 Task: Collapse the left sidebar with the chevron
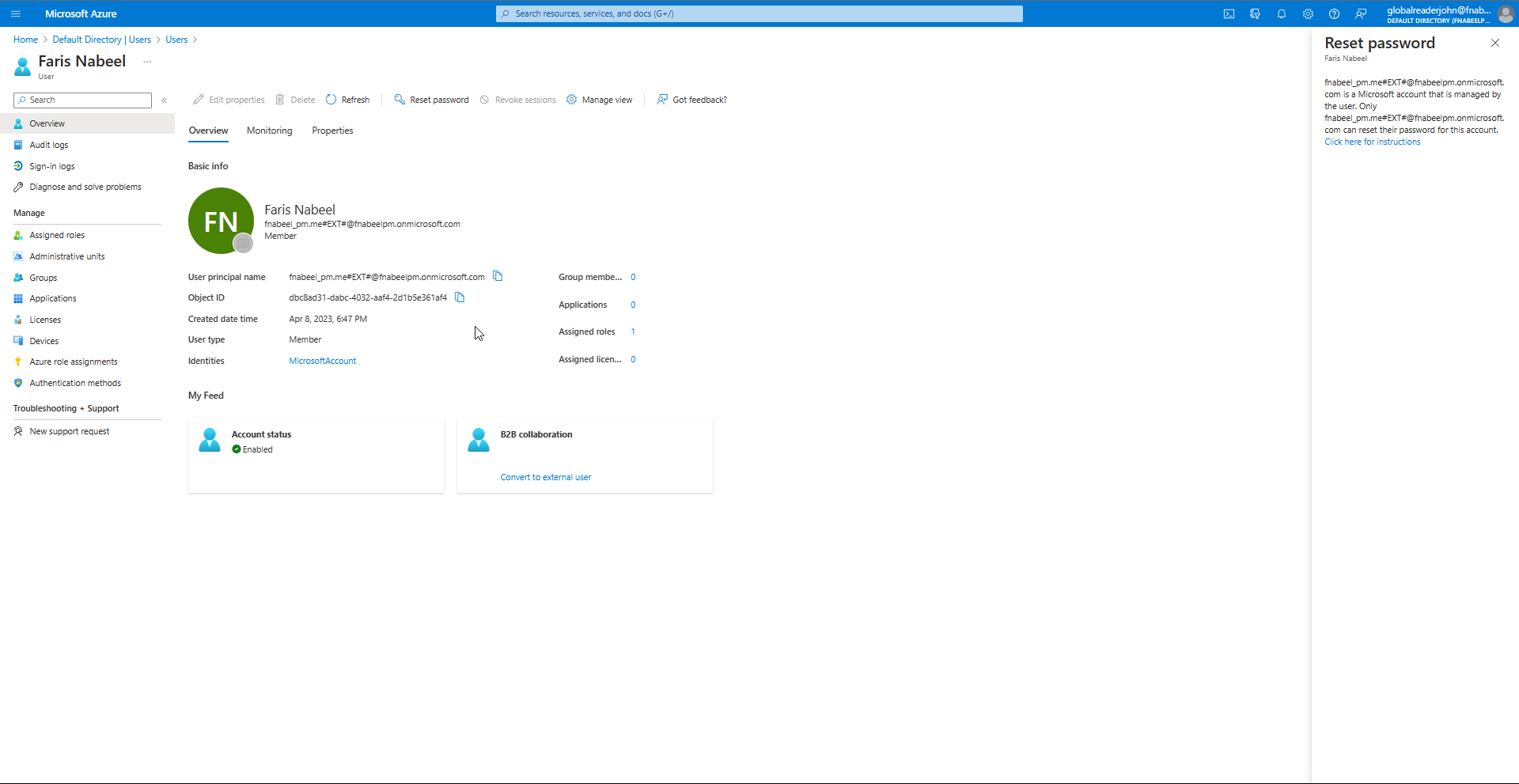pyautogui.click(x=165, y=100)
